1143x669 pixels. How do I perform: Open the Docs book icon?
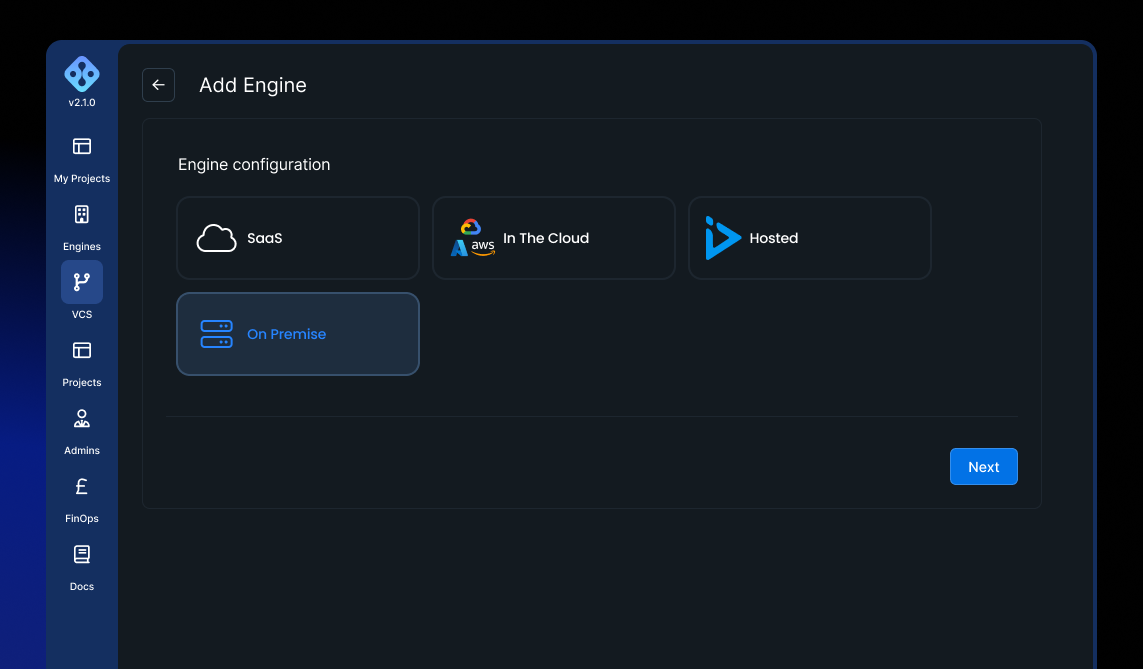coord(82,555)
